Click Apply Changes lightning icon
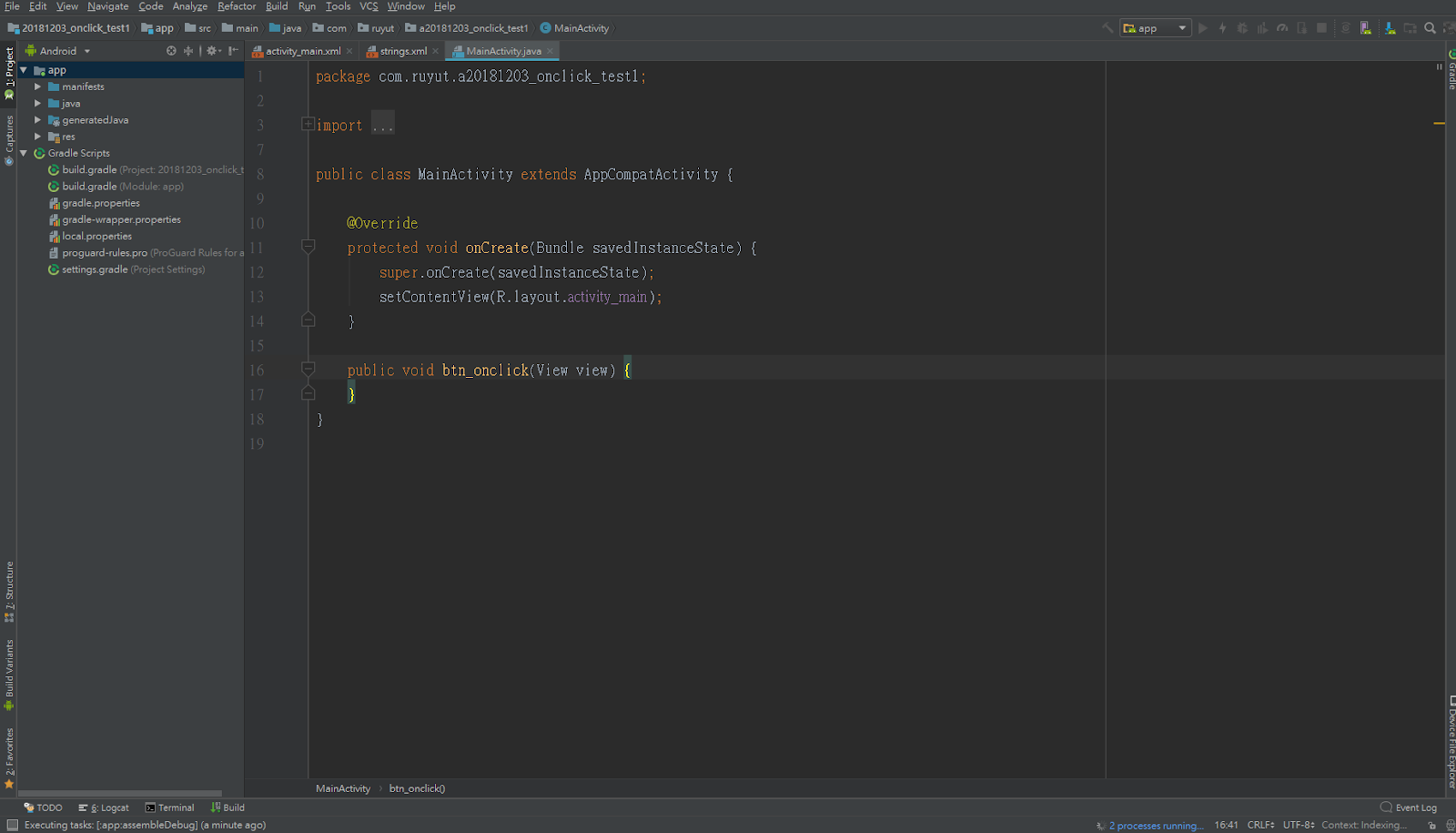The width and height of the screenshot is (1456, 833). tap(1223, 28)
